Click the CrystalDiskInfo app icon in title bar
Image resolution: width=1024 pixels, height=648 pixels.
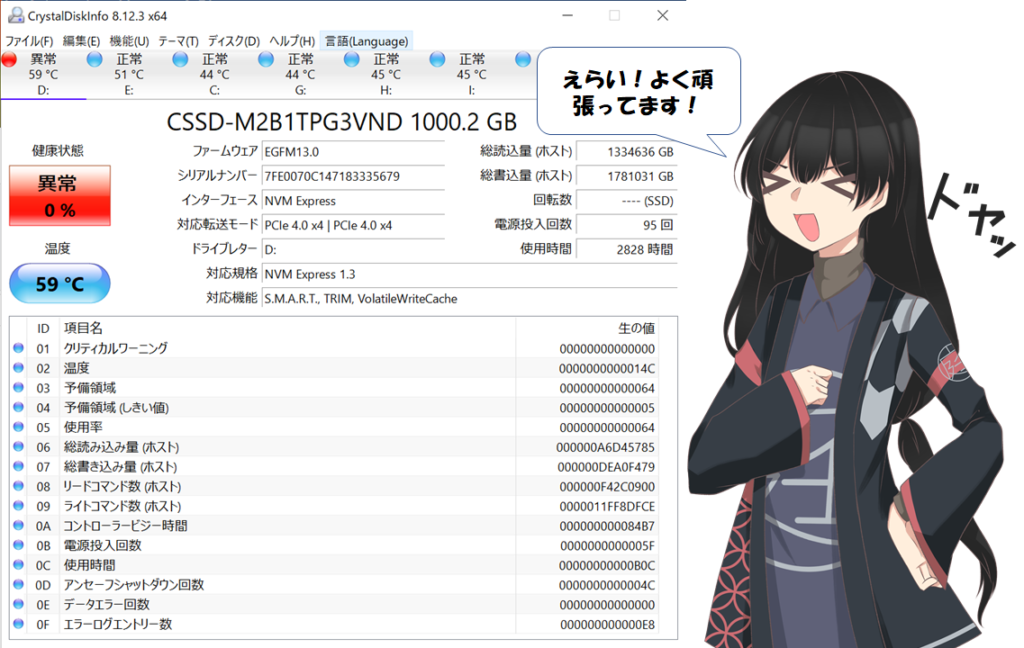15,15
